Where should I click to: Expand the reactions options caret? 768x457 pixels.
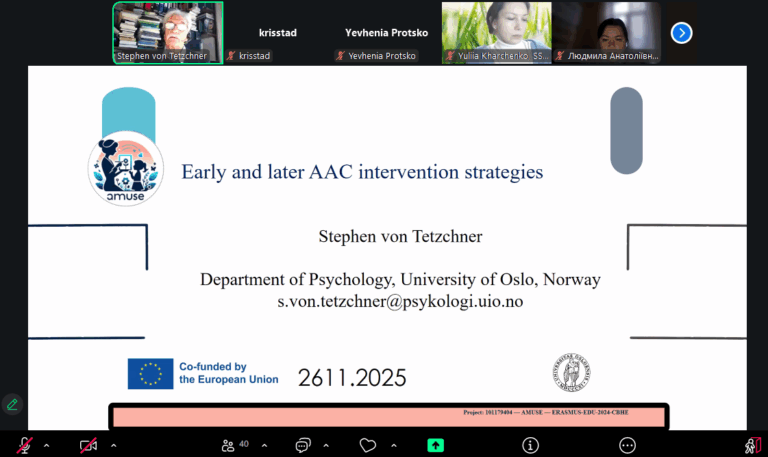coord(392,445)
